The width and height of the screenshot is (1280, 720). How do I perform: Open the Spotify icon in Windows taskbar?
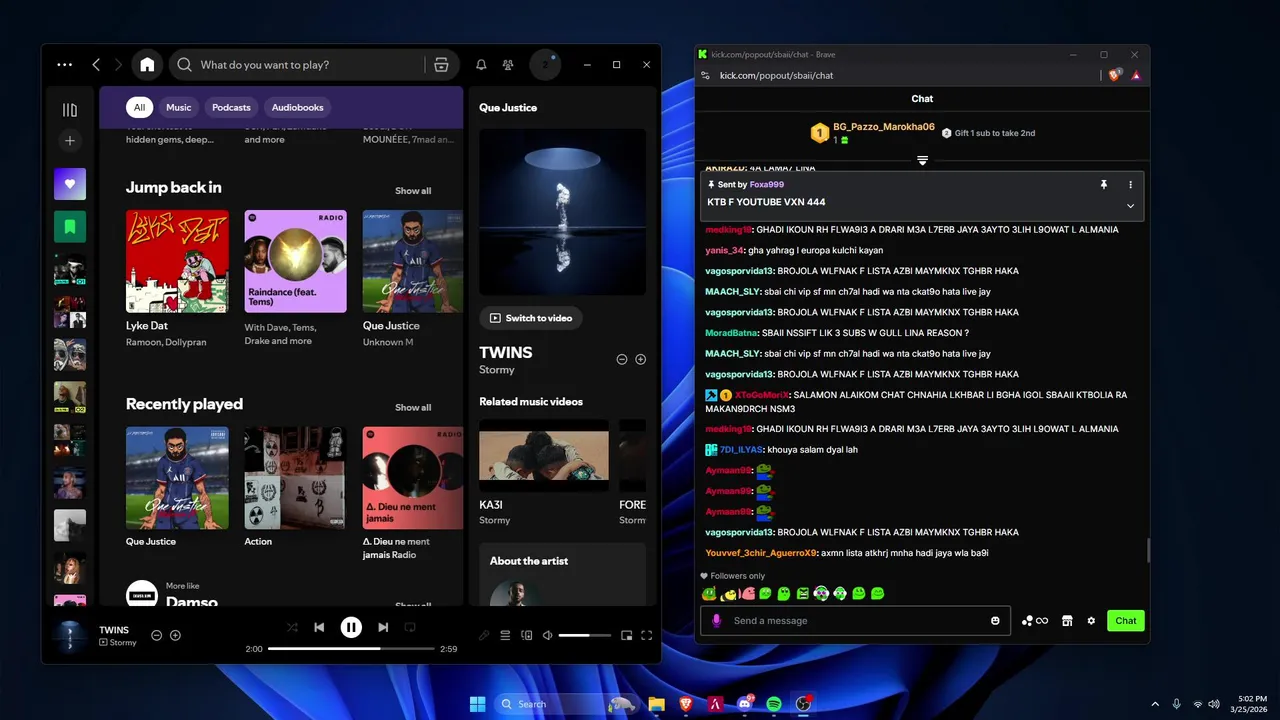(774, 704)
